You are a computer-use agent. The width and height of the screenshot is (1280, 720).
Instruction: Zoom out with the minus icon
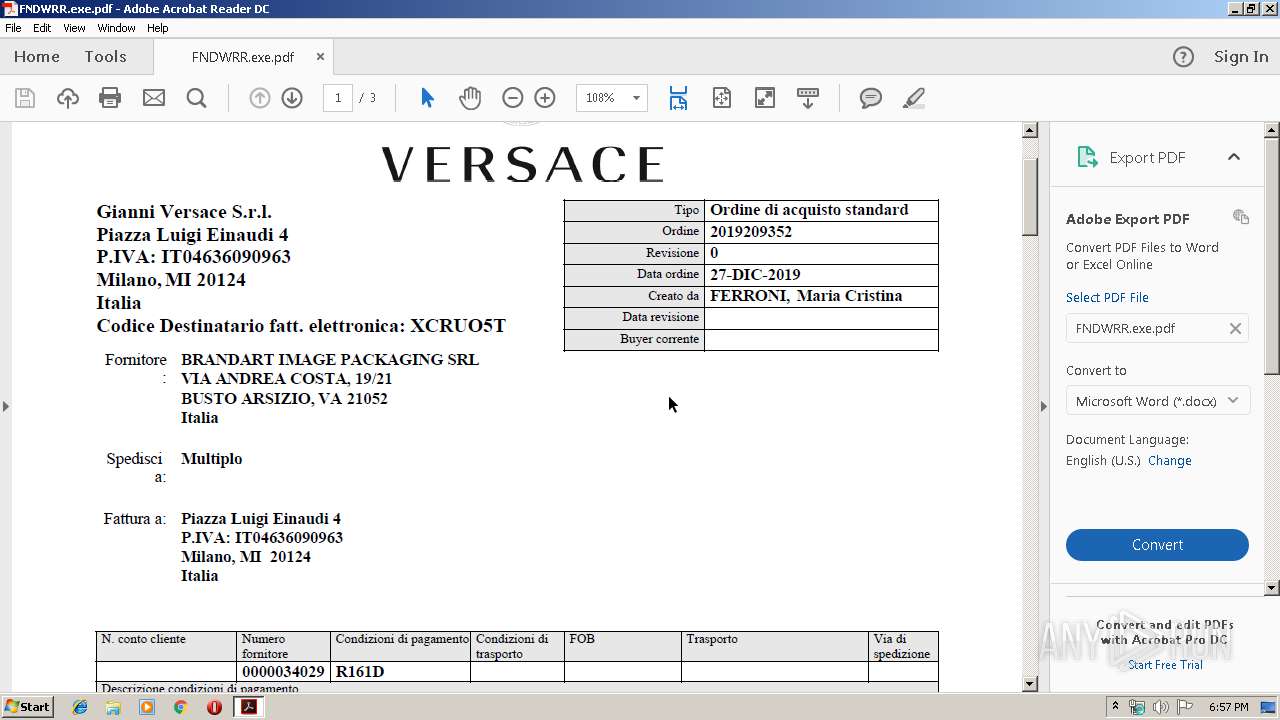(513, 98)
